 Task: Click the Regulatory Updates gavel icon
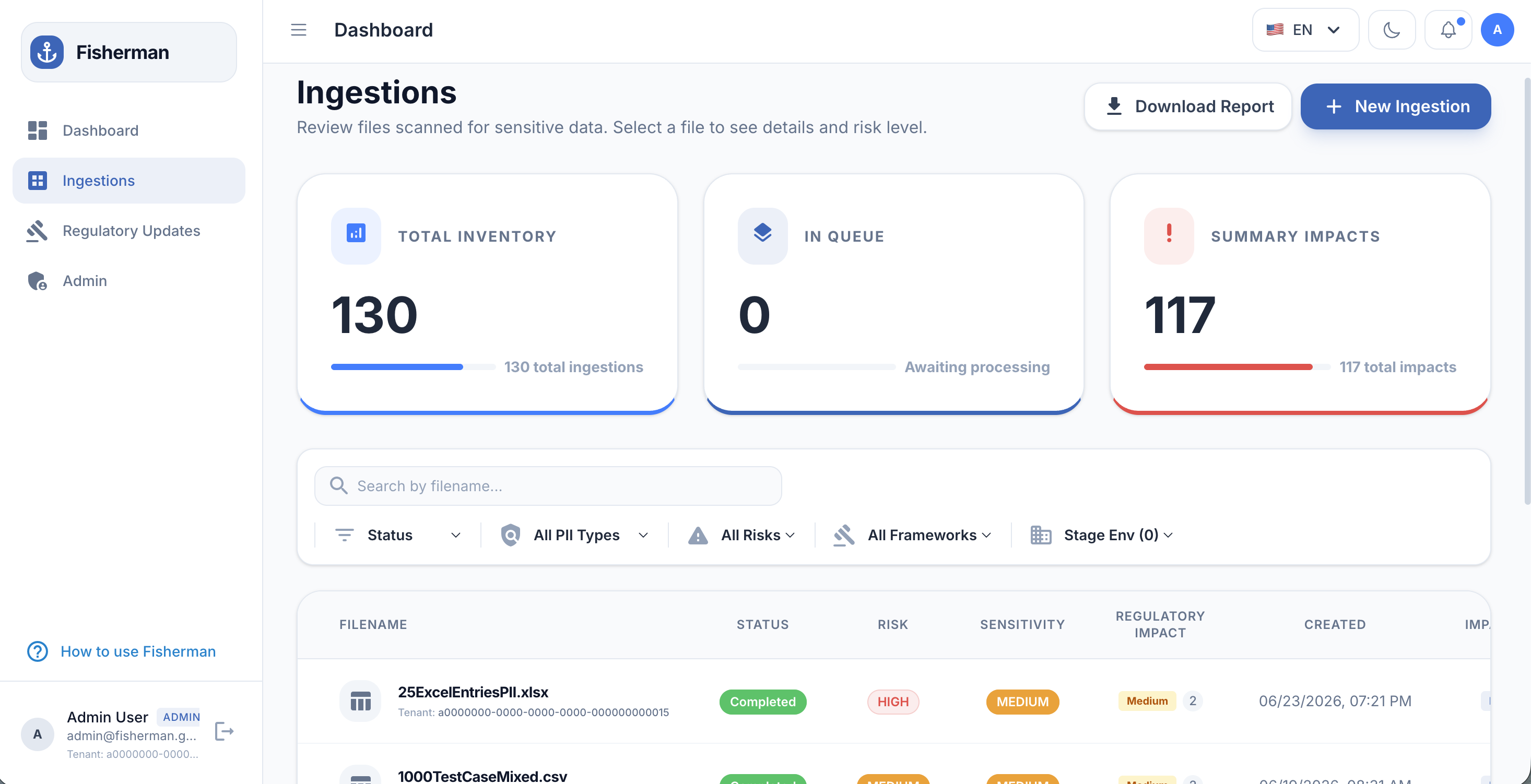point(38,230)
